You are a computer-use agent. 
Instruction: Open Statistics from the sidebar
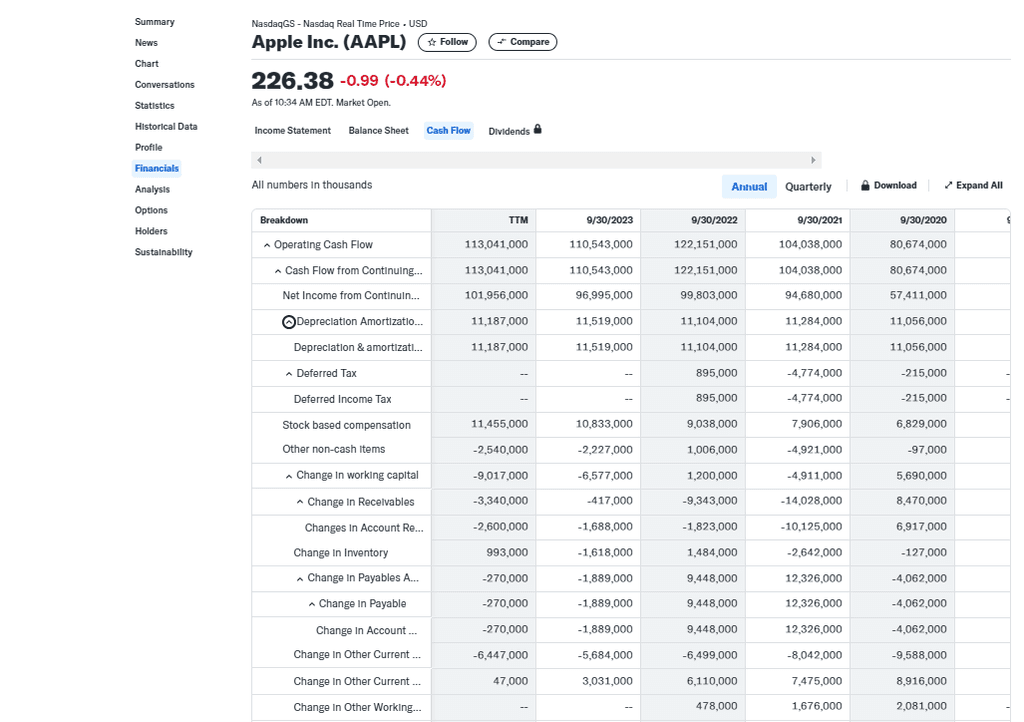tap(154, 105)
